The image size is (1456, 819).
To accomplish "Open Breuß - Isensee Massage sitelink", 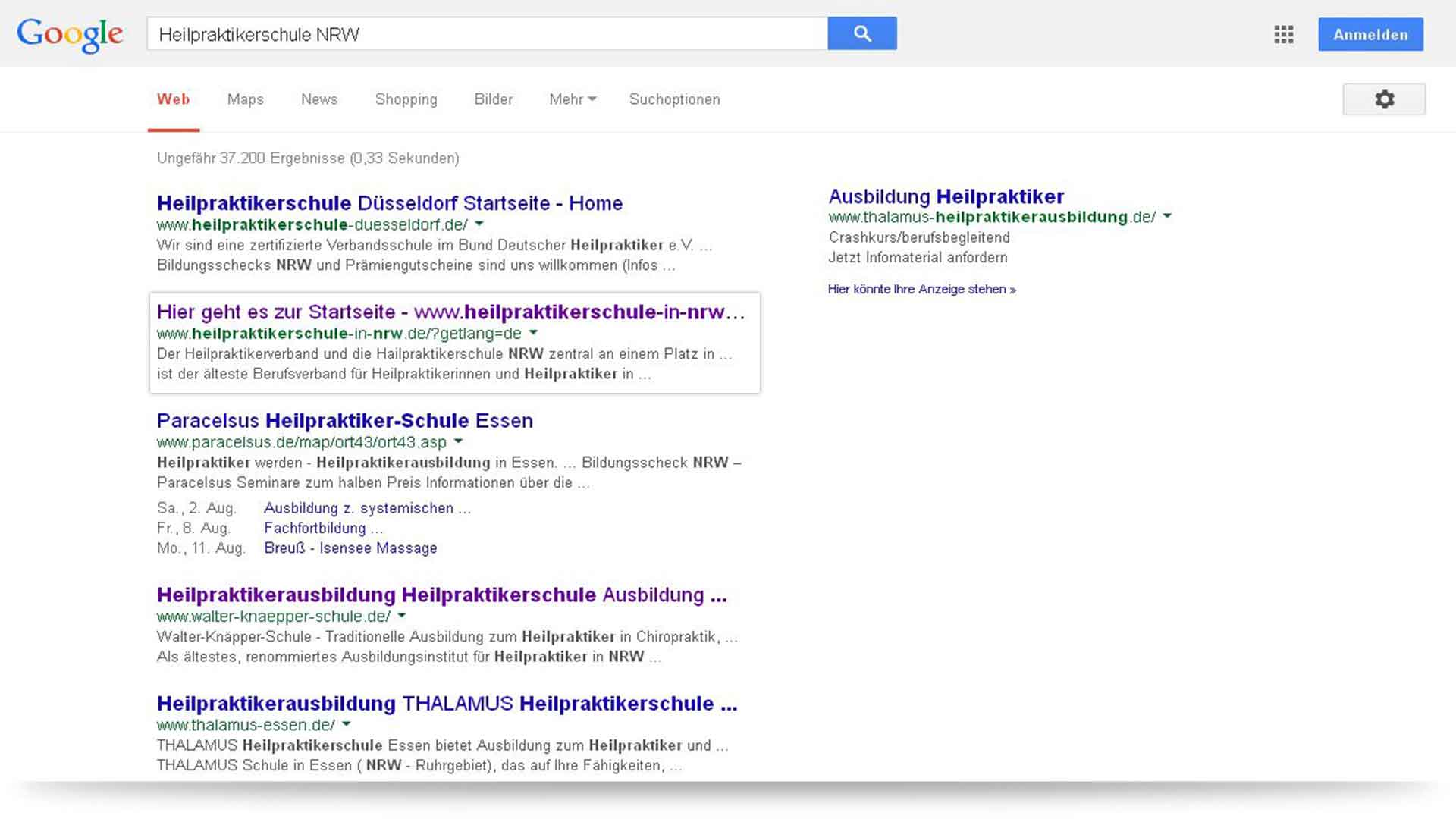I will 350,548.
